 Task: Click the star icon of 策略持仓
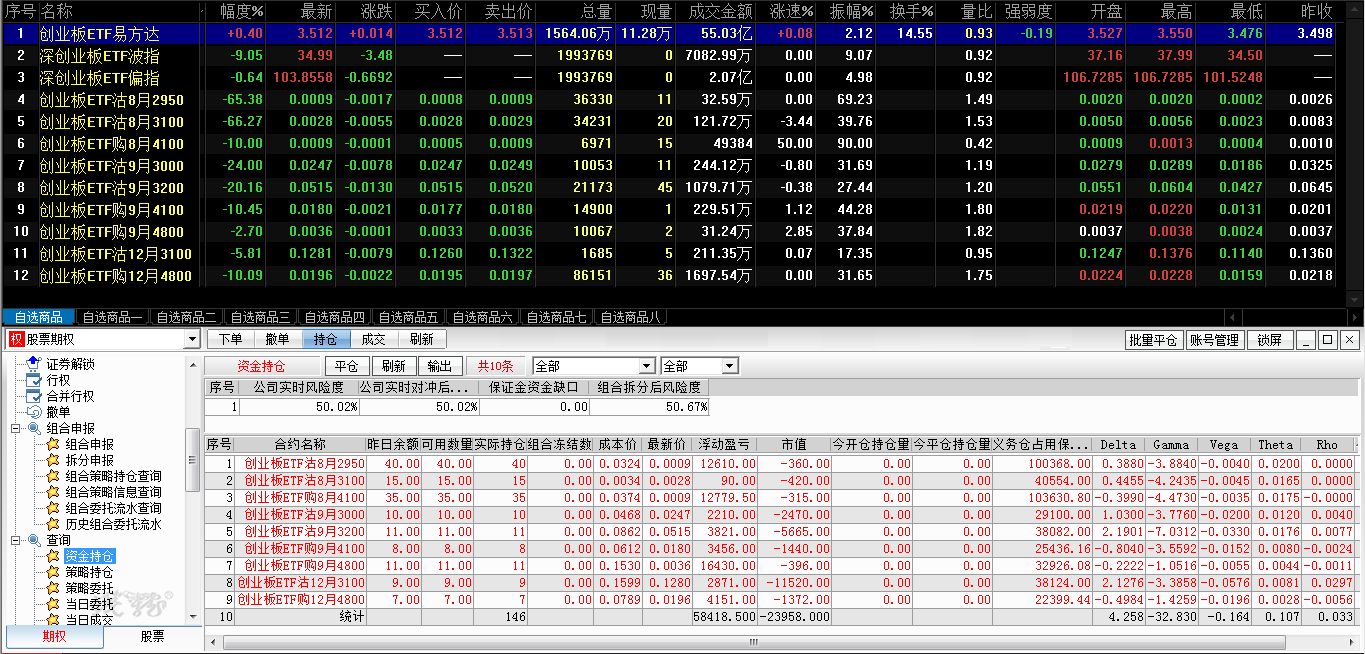tap(53, 572)
